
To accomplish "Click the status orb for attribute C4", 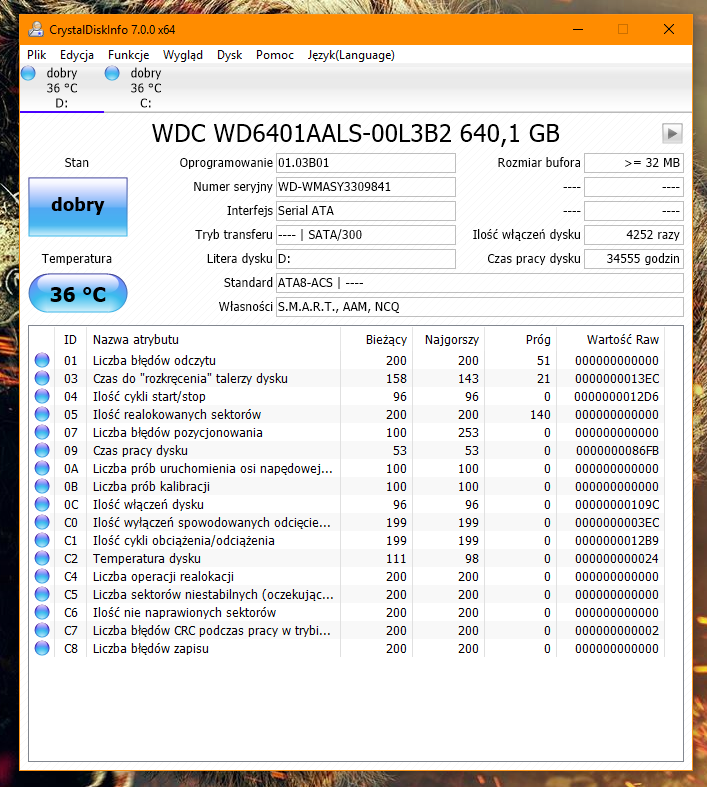I will click(x=42, y=576).
